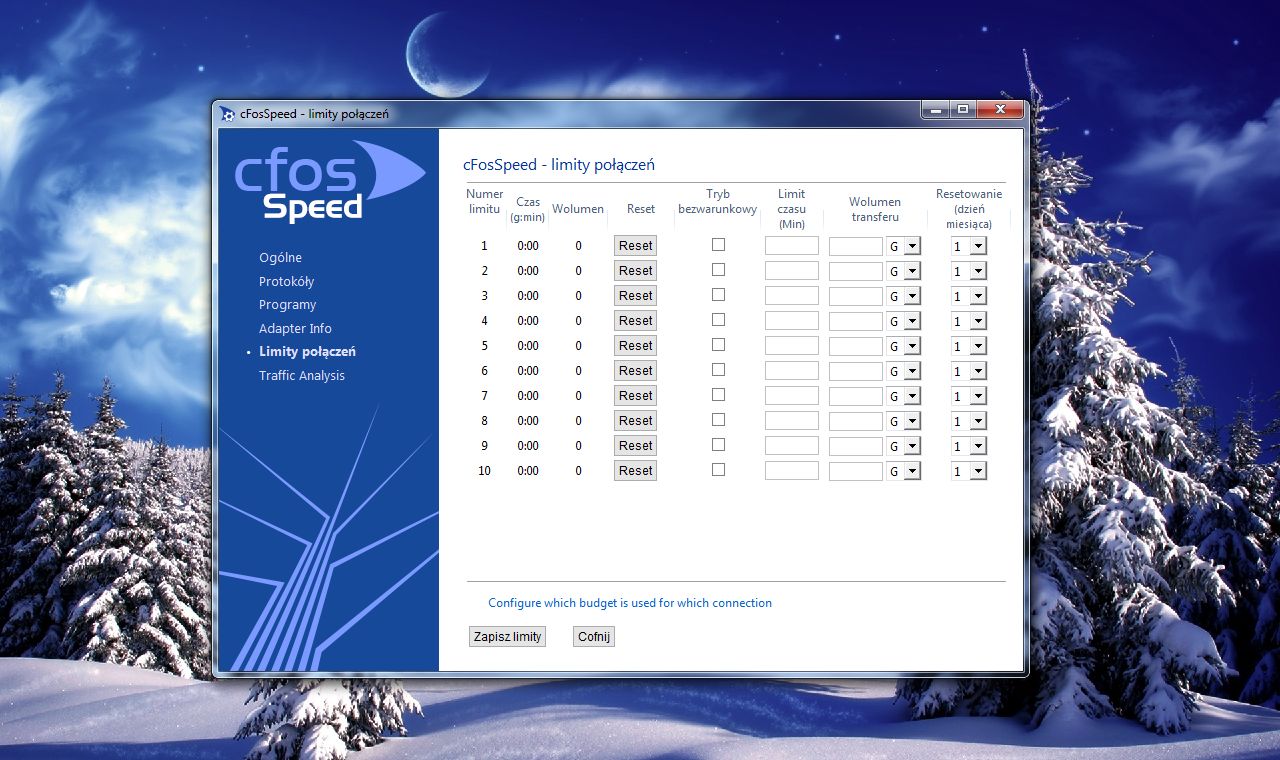The width and height of the screenshot is (1280, 760).
Task: Open the reset day dropdown for limit 1
Action: tap(969, 246)
